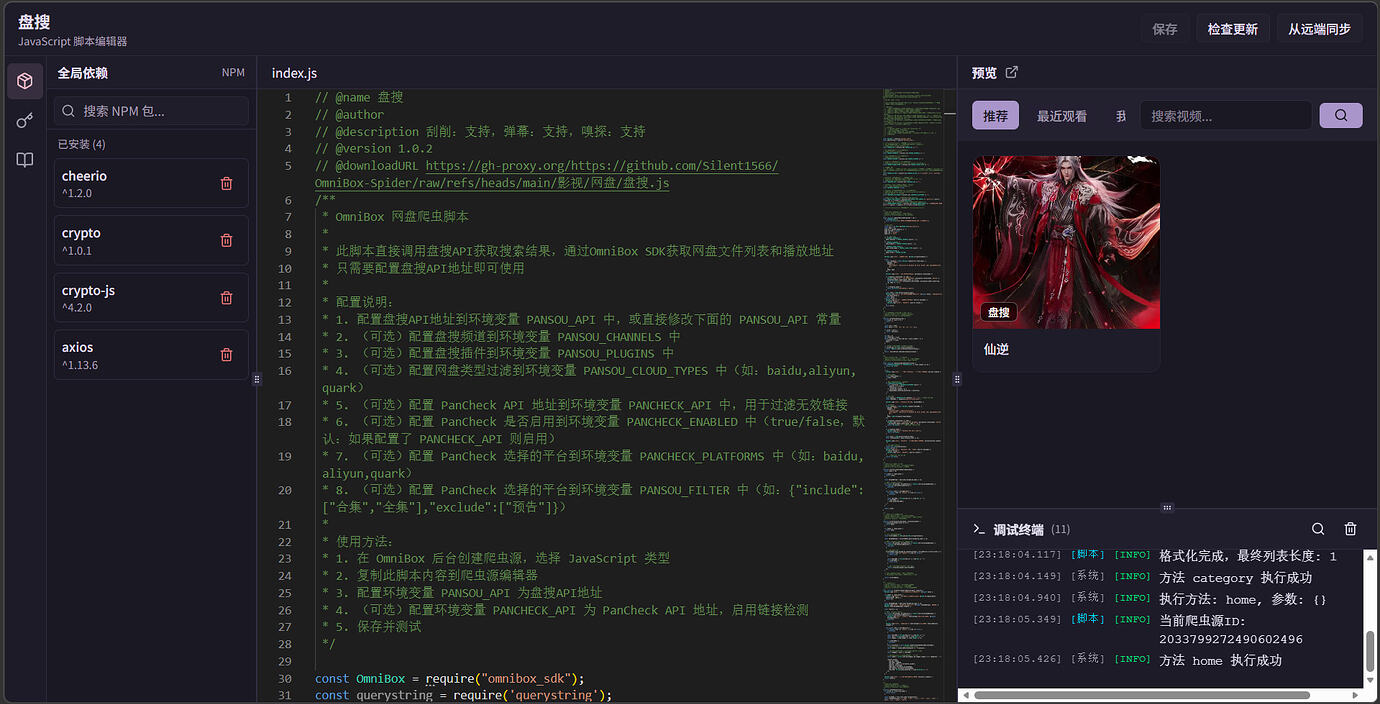Image resolution: width=1380 pixels, height=704 pixels.
Task: Click the 已安装 (4) heading
Action: pos(81,144)
